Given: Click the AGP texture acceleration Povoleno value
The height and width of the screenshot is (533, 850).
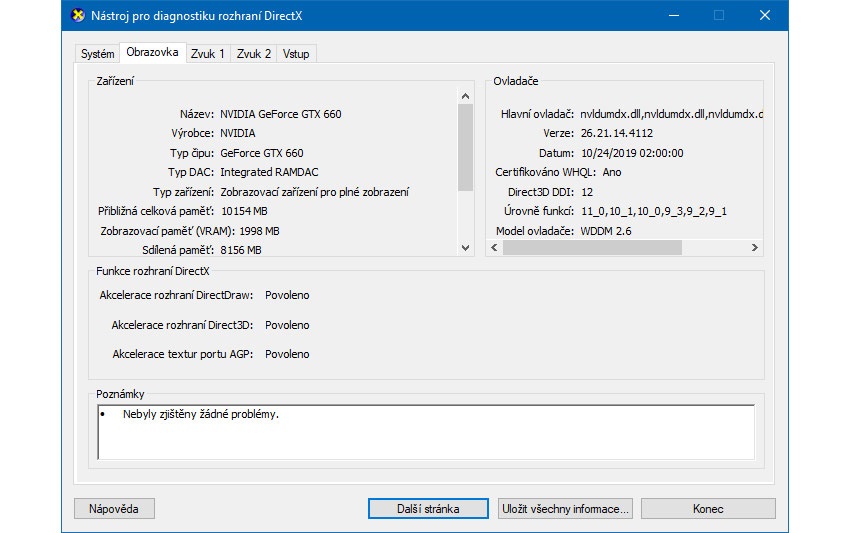Looking at the screenshot, I should (287, 354).
